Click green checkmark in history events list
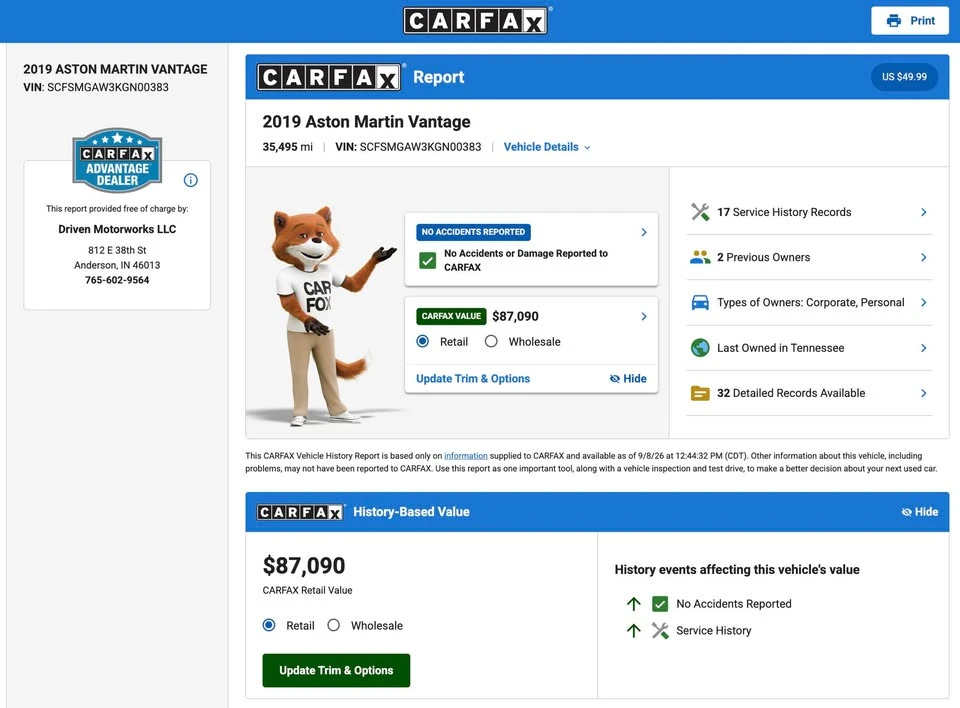Image resolution: width=960 pixels, height=708 pixels. pyautogui.click(x=660, y=604)
